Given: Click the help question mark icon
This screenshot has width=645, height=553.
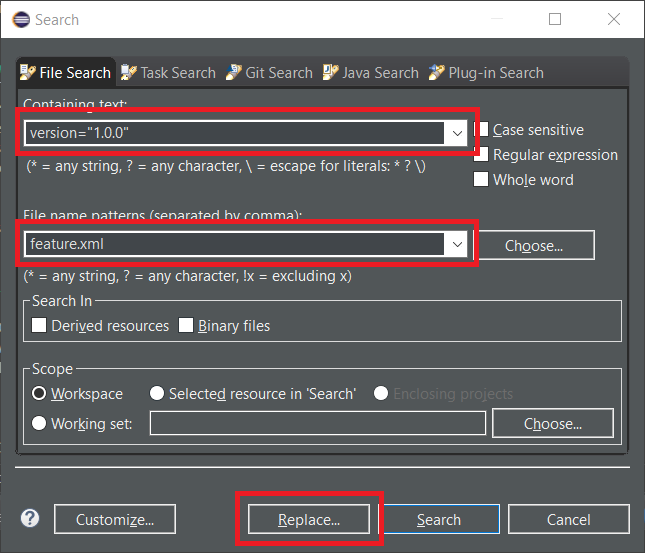Looking at the screenshot, I should pos(30,518).
